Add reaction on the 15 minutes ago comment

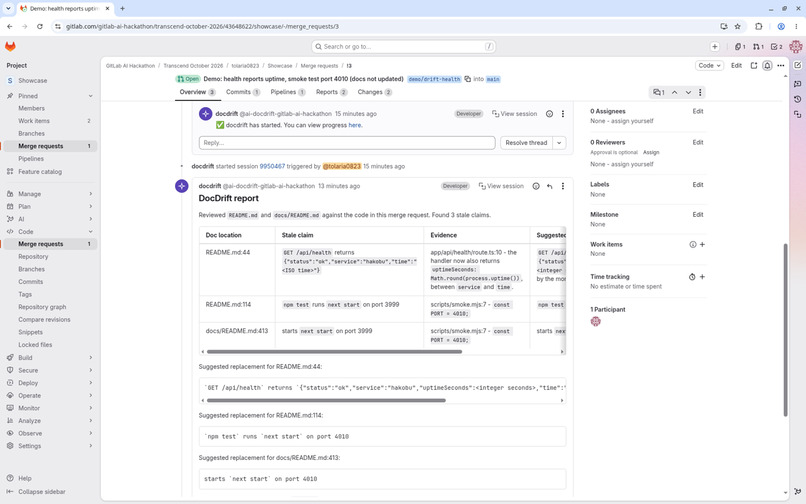tap(549, 114)
